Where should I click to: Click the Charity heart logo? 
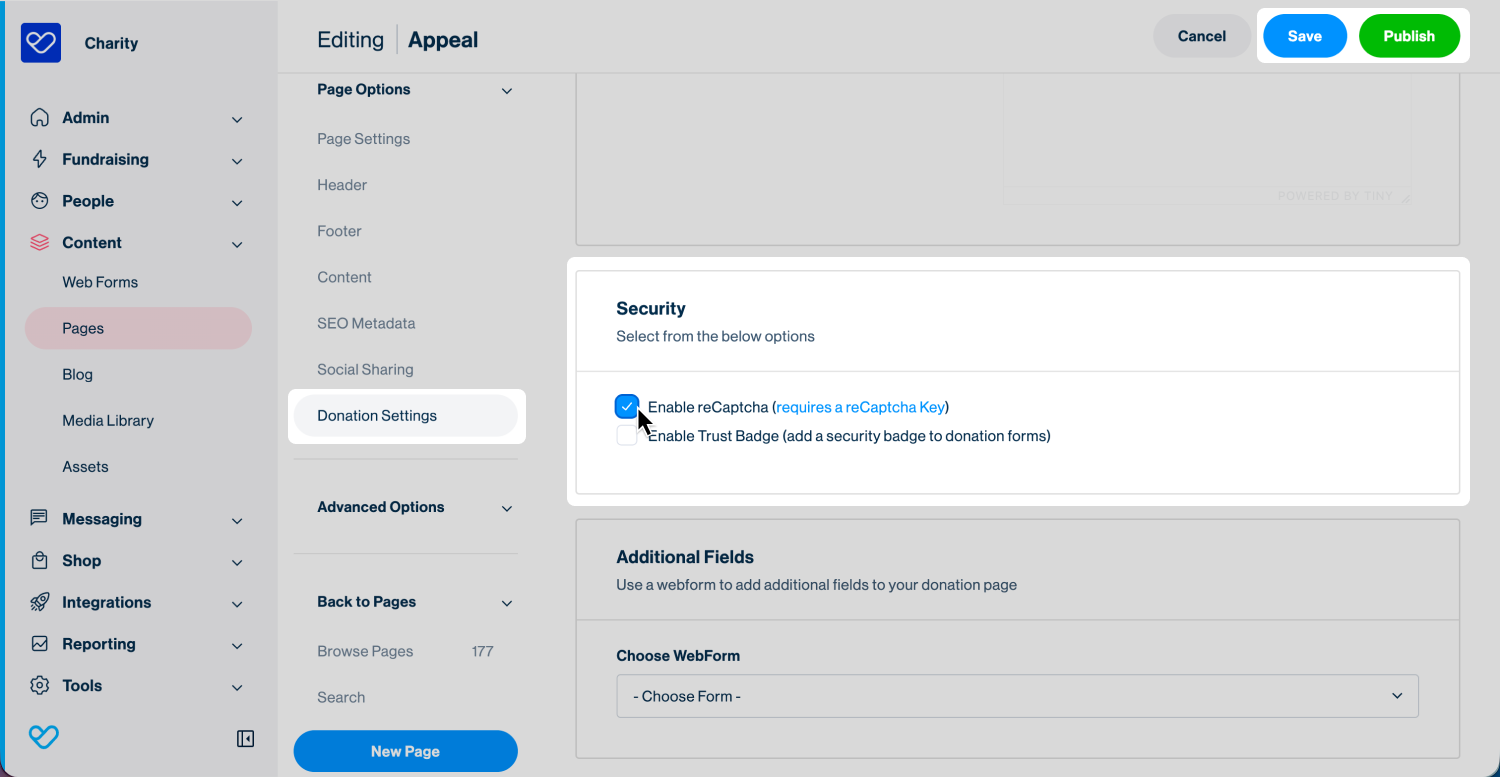pyautogui.click(x=40, y=42)
